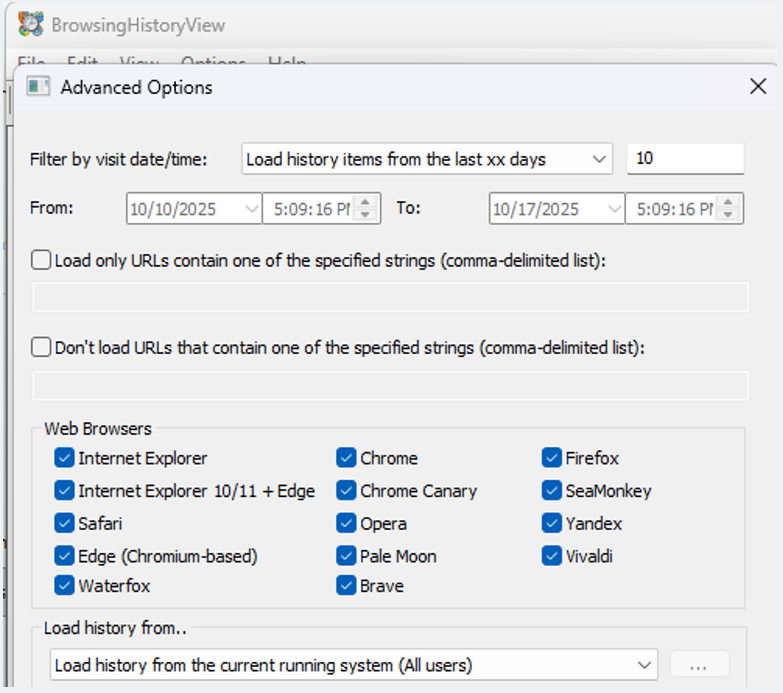783x693 pixels.
Task: Enable Load only URLs containing strings checkbox
Action: (x=42, y=260)
